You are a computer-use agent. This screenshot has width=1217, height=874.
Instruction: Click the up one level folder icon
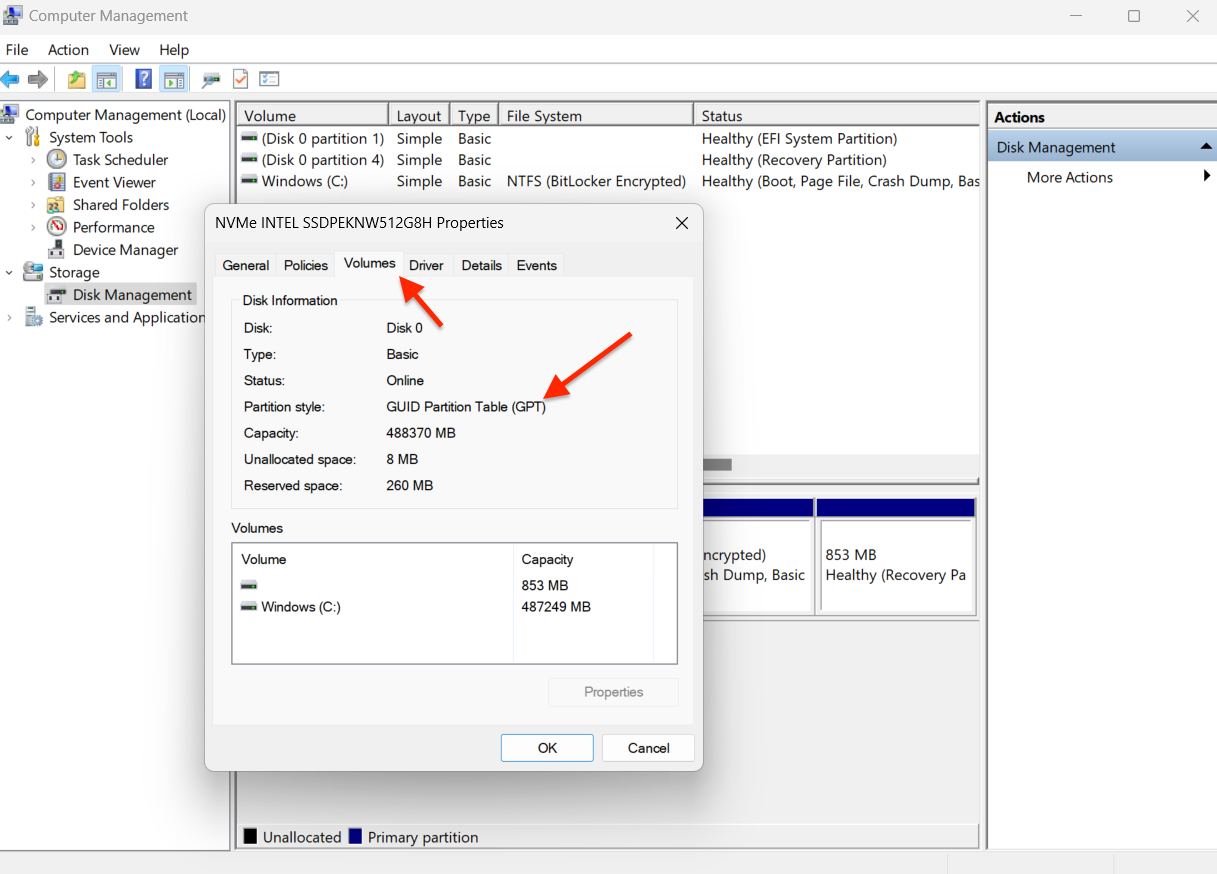[76, 79]
